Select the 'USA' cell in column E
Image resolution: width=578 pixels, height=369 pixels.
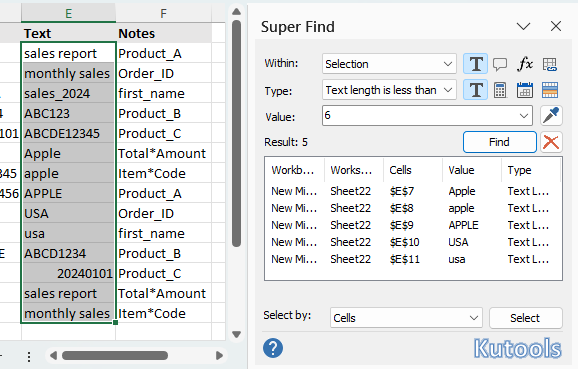point(69,213)
